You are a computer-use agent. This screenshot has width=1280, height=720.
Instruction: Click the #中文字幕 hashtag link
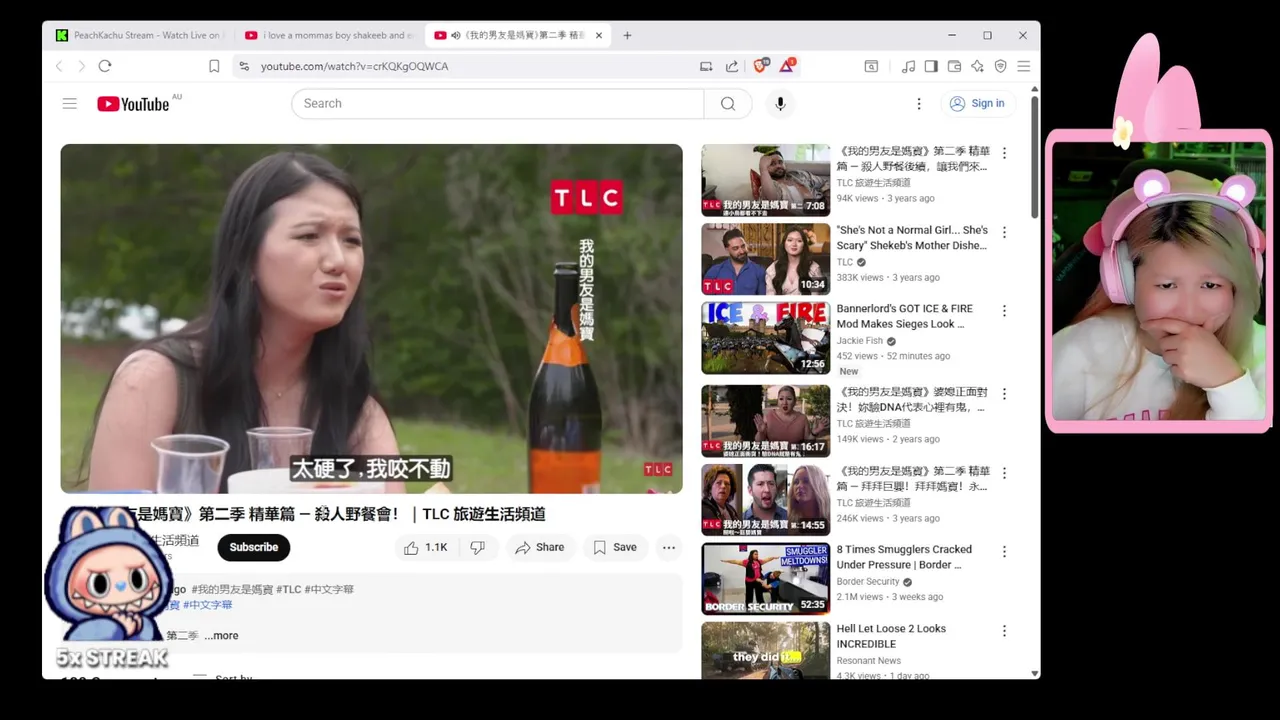pos(208,605)
